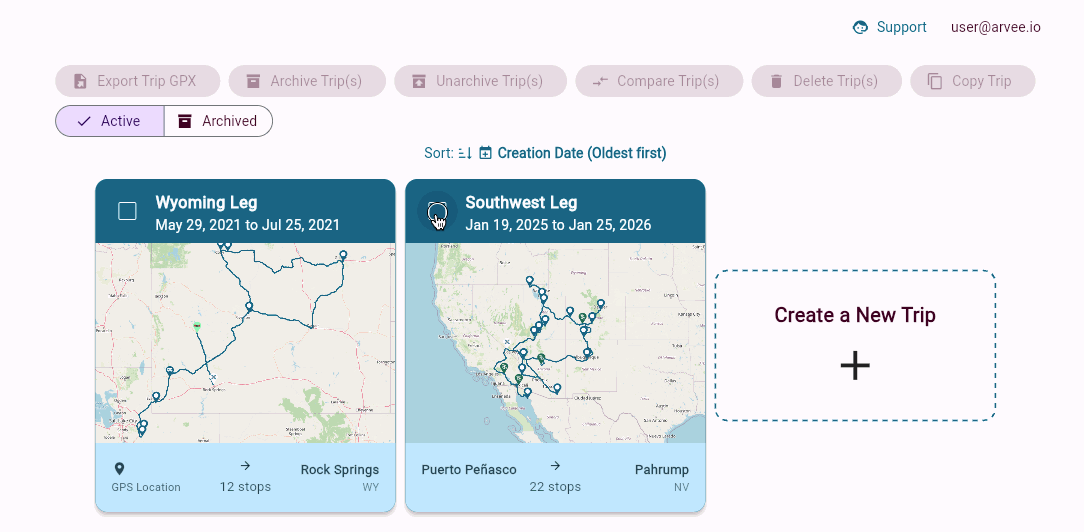The height and width of the screenshot is (532, 1084).
Task: Click the Unarchive Trip(s) icon
Action: coord(419,82)
